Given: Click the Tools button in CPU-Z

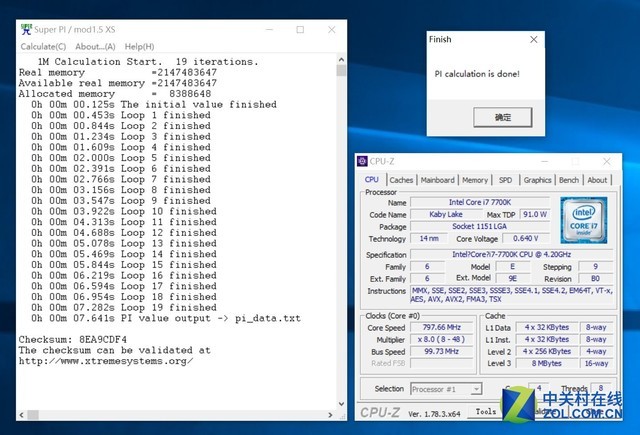Looking at the screenshot, I should click(485, 412).
